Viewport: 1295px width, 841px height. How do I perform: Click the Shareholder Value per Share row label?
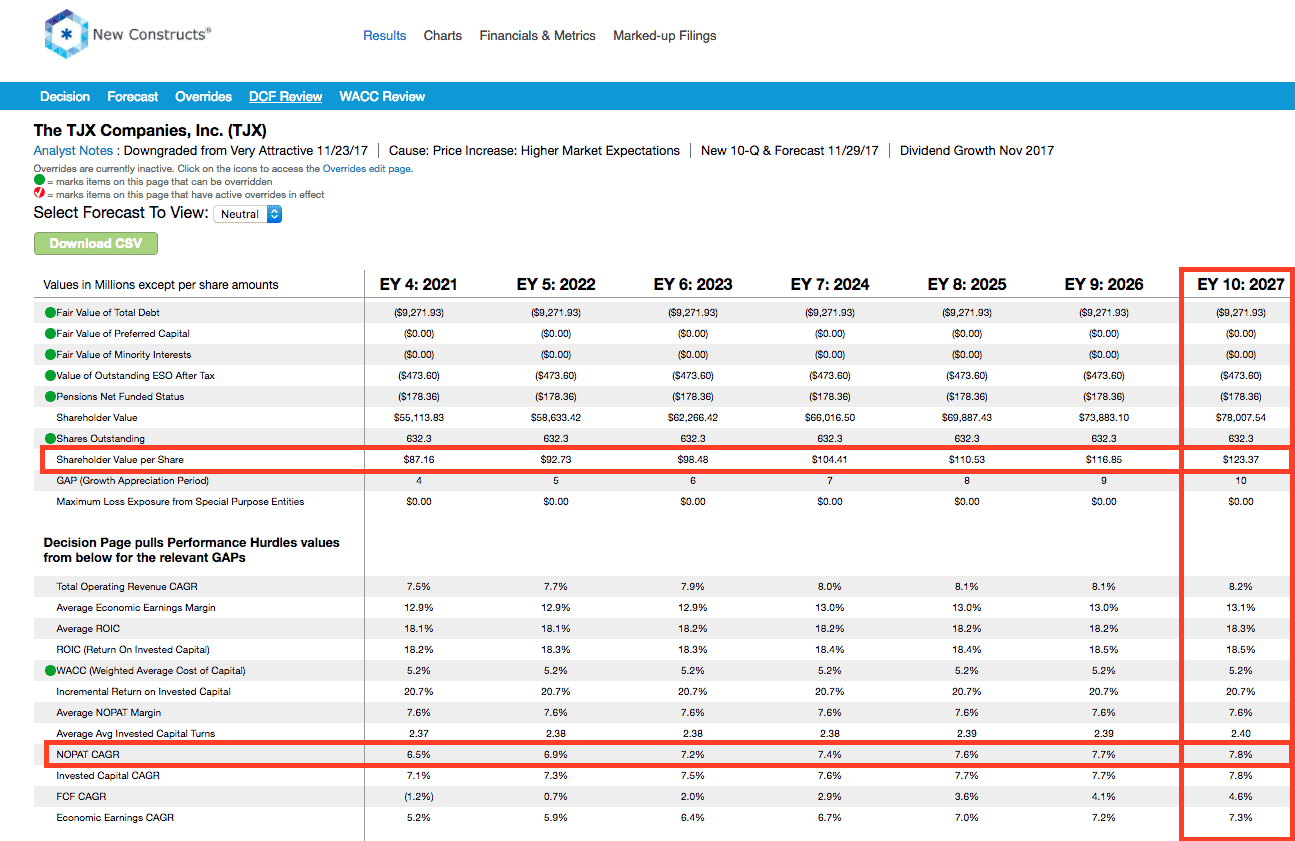click(120, 460)
